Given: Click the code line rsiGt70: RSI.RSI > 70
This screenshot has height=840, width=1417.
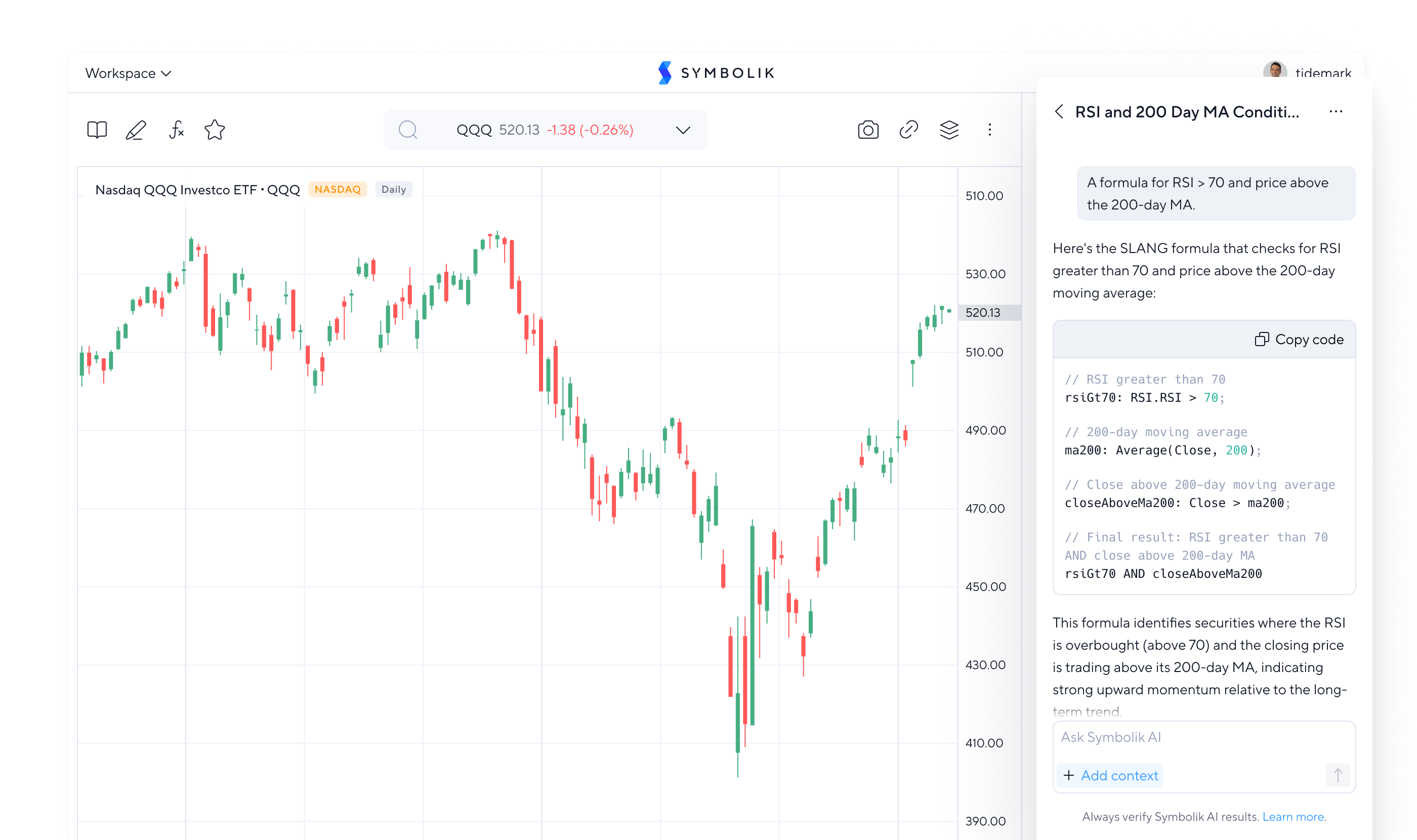Looking at the screenshot, I should tap(1144, 397).
